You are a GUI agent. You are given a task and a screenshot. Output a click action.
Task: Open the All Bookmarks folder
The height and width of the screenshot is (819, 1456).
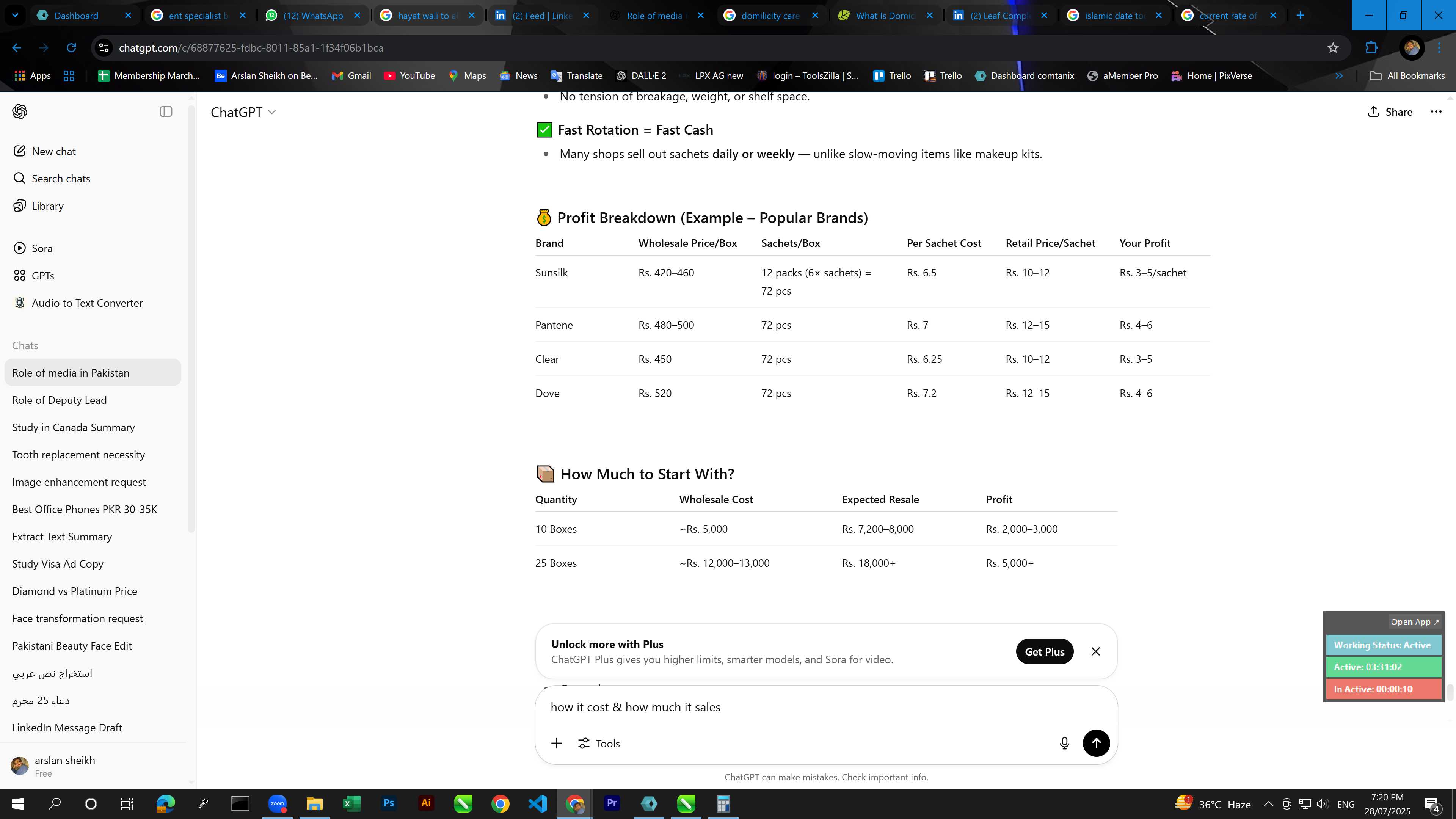(1407, 75)
